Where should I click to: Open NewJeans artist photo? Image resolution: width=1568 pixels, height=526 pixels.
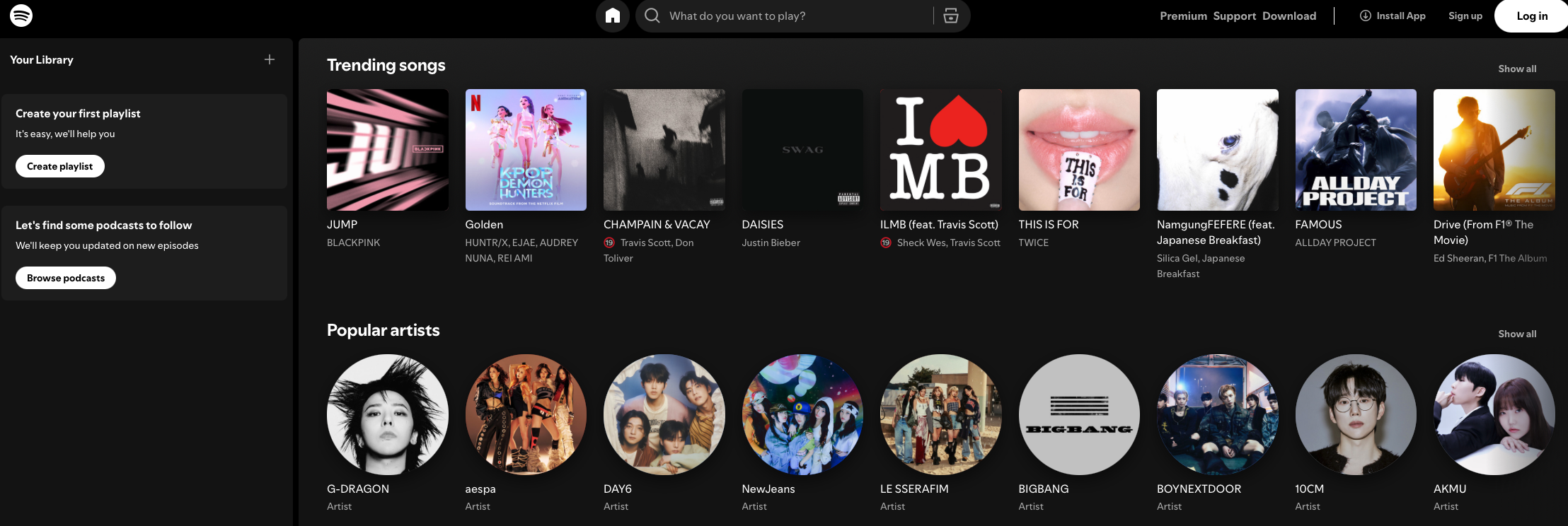coord(802,415)
